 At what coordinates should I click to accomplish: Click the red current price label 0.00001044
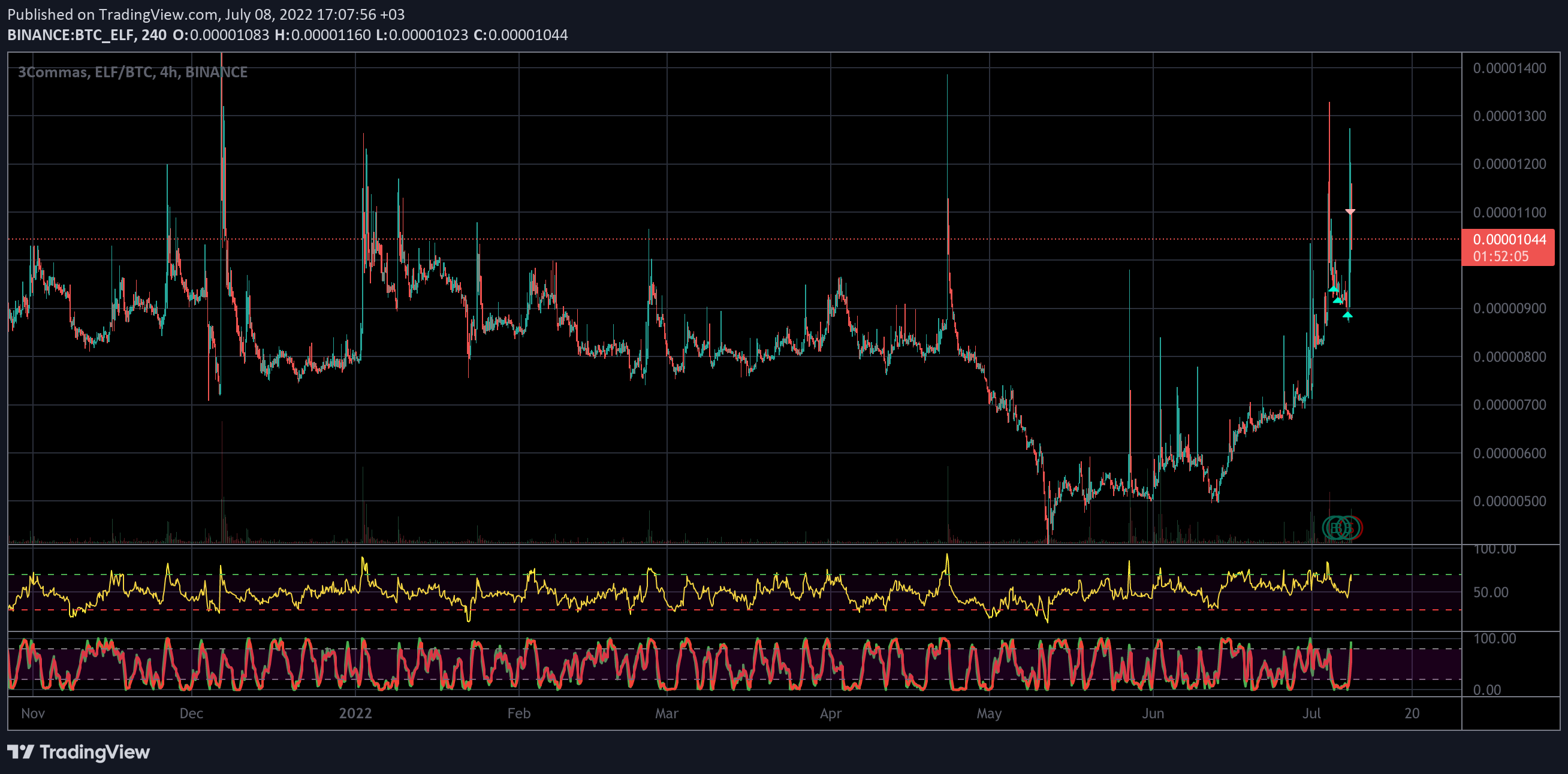click(1509, 239)
